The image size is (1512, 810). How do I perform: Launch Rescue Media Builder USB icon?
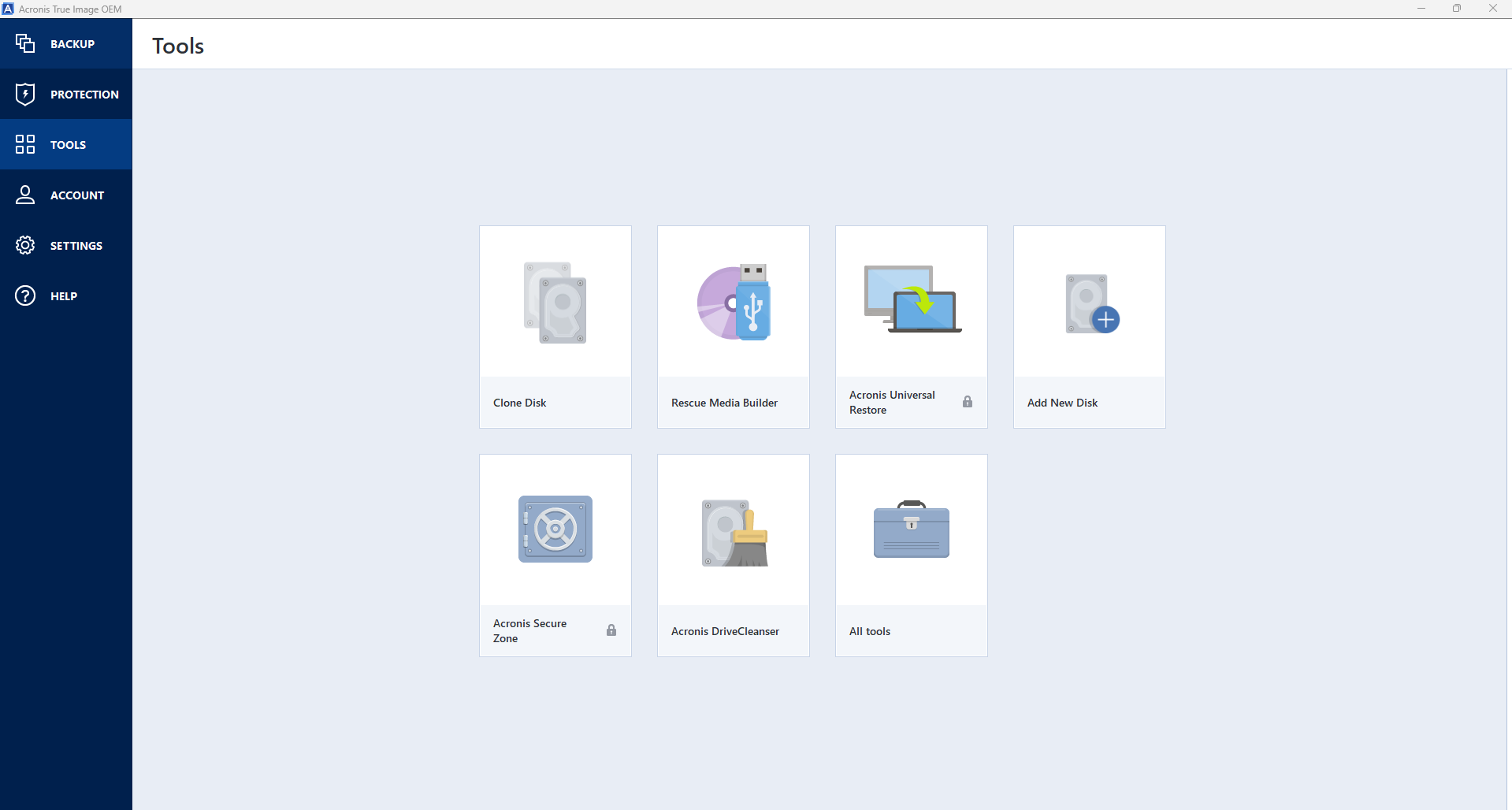coord(734,303)
